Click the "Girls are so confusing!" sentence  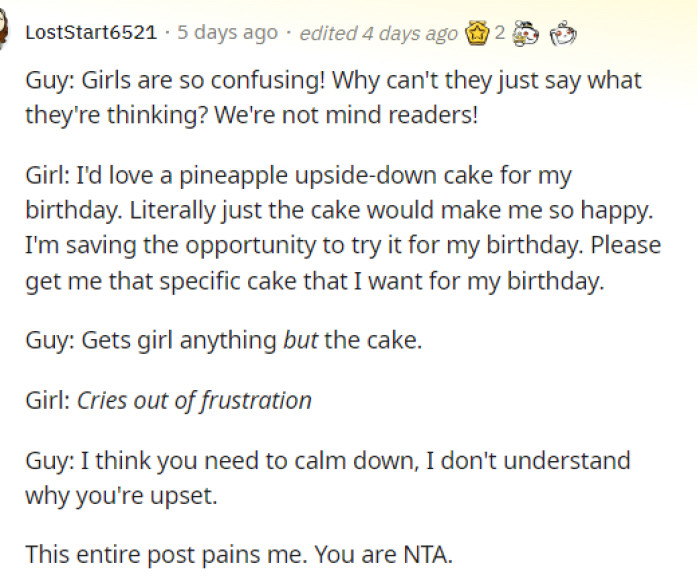click(190, 79)
